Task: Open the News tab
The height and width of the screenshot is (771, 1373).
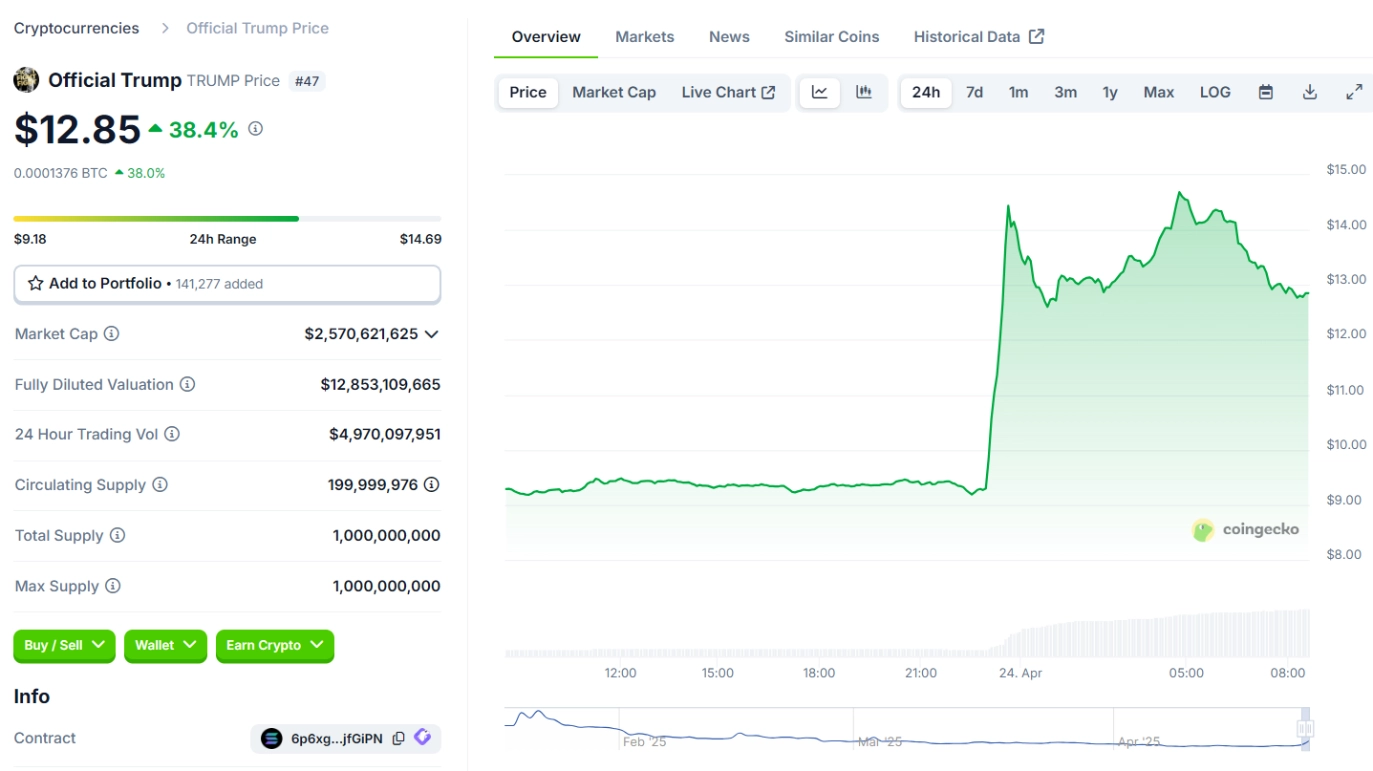Action: (729, 37)
